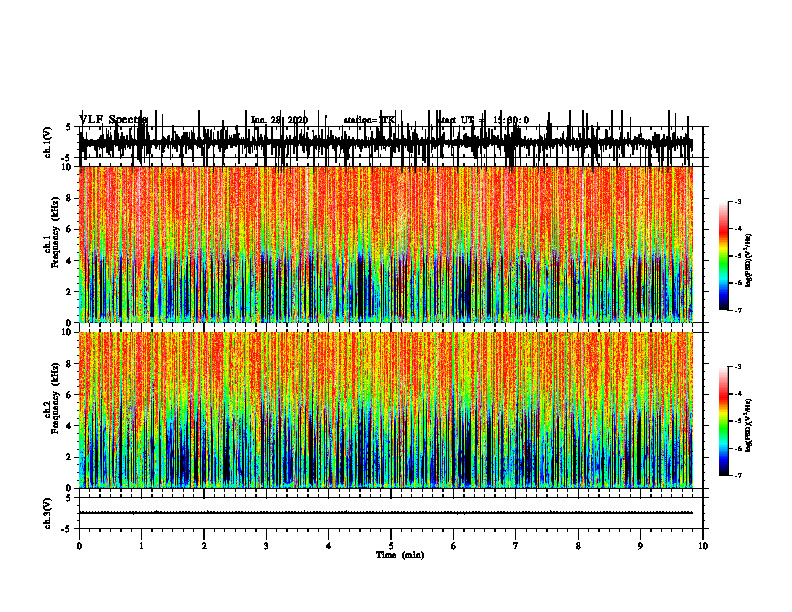The image size is (792, 612).
Task: Click the ch.1 voltage waveform trace
Action: (x=386, y=143)
